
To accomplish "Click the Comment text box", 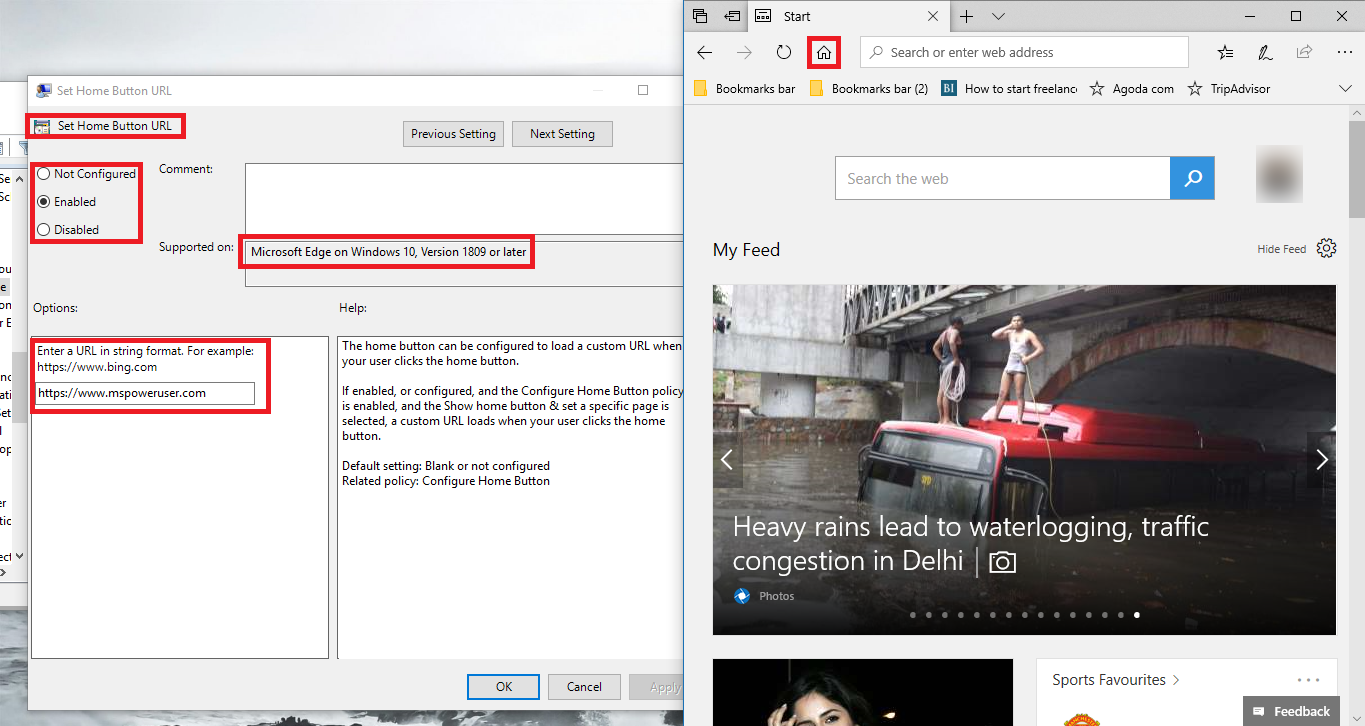I will click(x=464, y=198).
